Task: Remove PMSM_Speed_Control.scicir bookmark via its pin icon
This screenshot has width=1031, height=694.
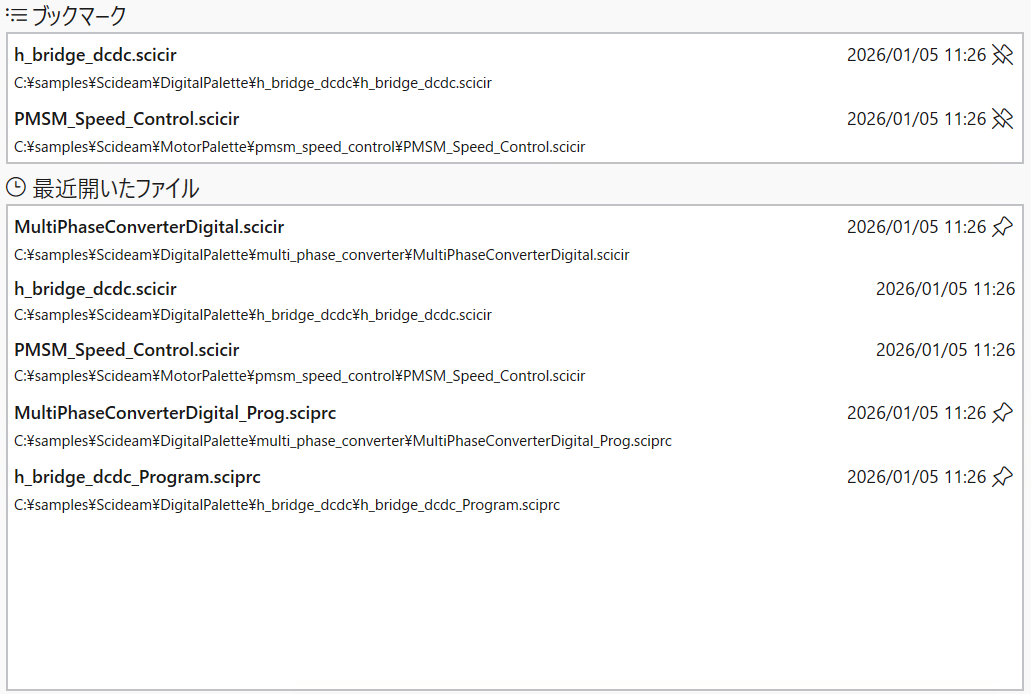Action: [x=1002, y=119]
